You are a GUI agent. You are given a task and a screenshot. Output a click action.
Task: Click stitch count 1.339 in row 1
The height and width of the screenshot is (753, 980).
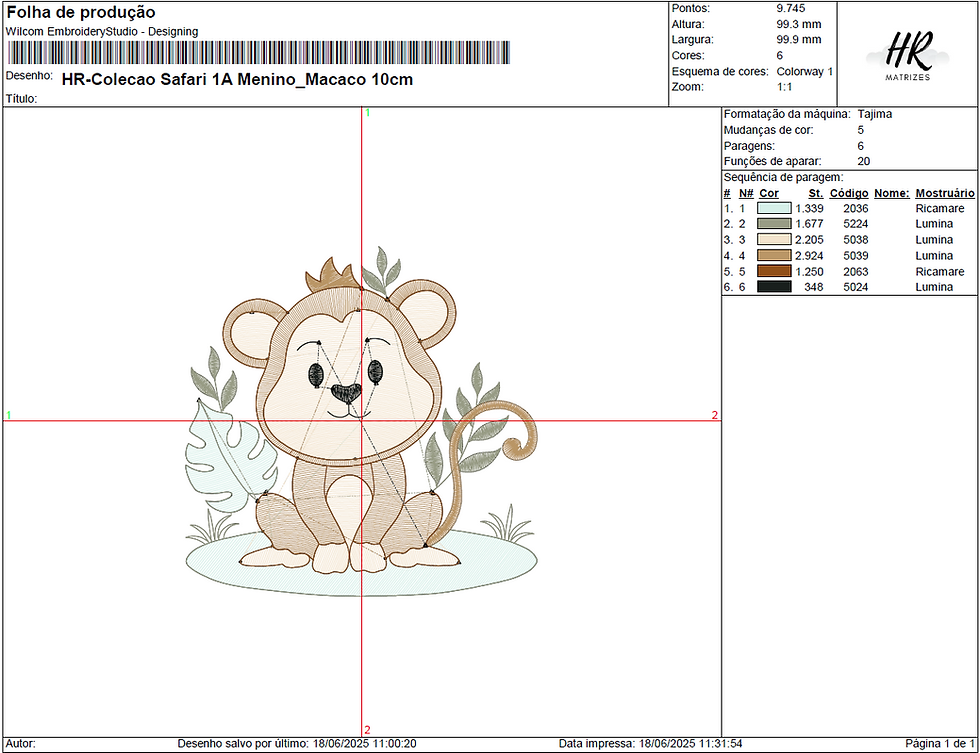pos(809,208)
